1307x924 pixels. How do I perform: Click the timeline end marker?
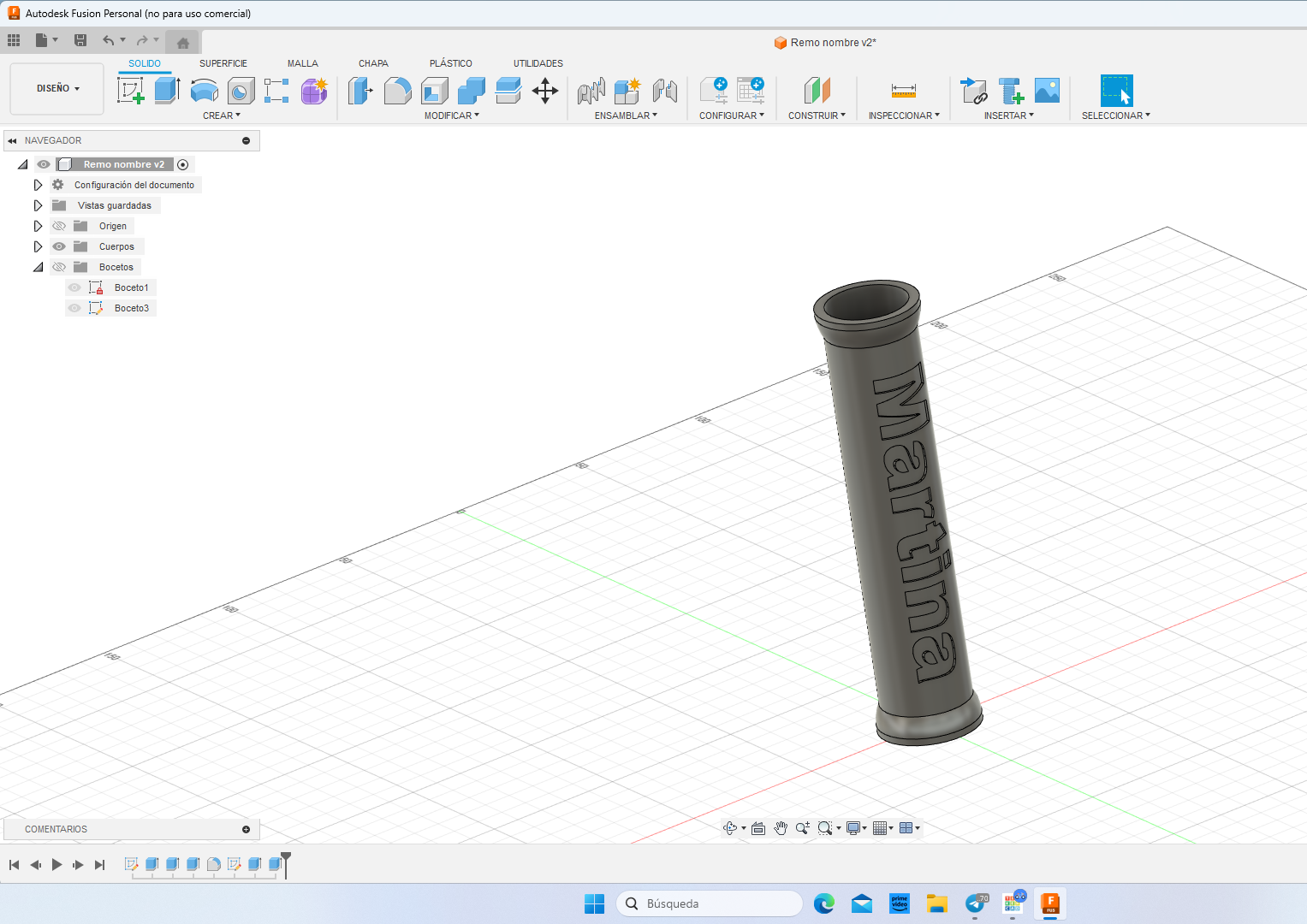click(286, 864)
